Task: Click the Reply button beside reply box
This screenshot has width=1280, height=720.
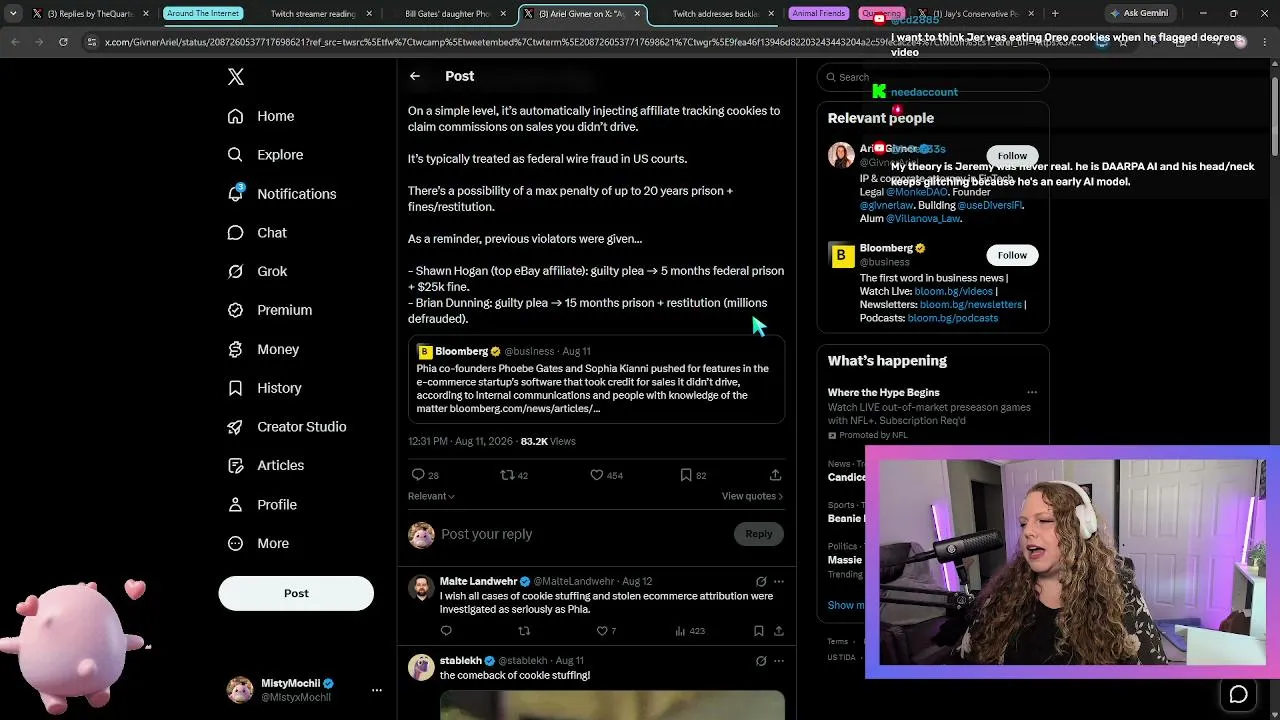Action: click(x=759, y=534)
